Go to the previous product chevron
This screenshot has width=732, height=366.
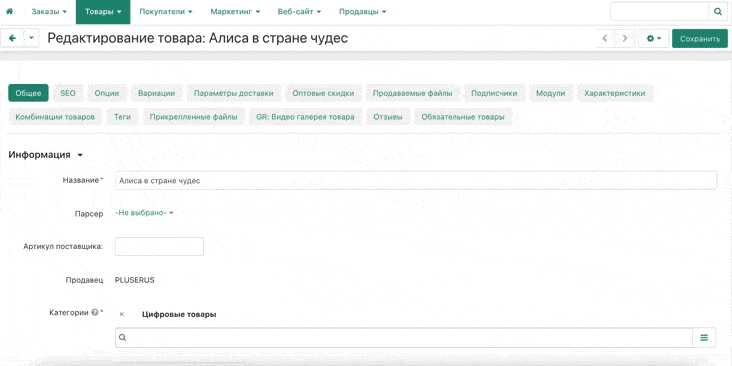[605, 39]
